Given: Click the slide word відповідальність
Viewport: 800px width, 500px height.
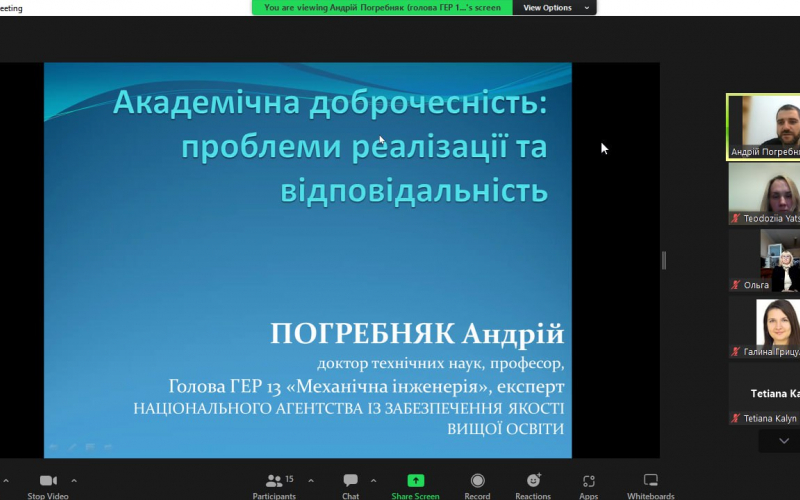Looking at the screenshot, I should 414,191.
